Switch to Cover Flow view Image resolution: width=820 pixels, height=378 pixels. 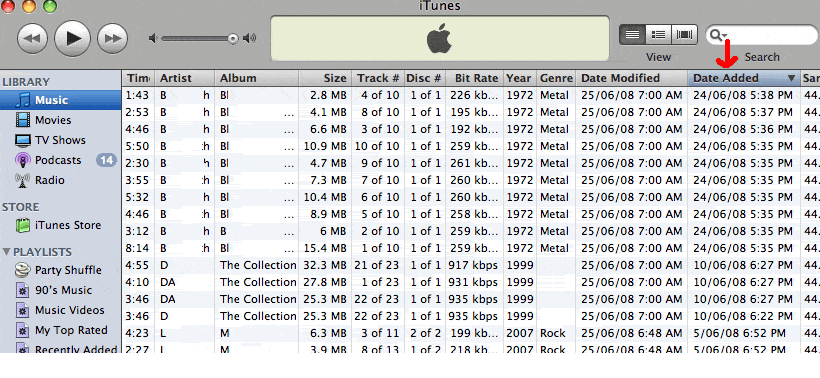685,35
